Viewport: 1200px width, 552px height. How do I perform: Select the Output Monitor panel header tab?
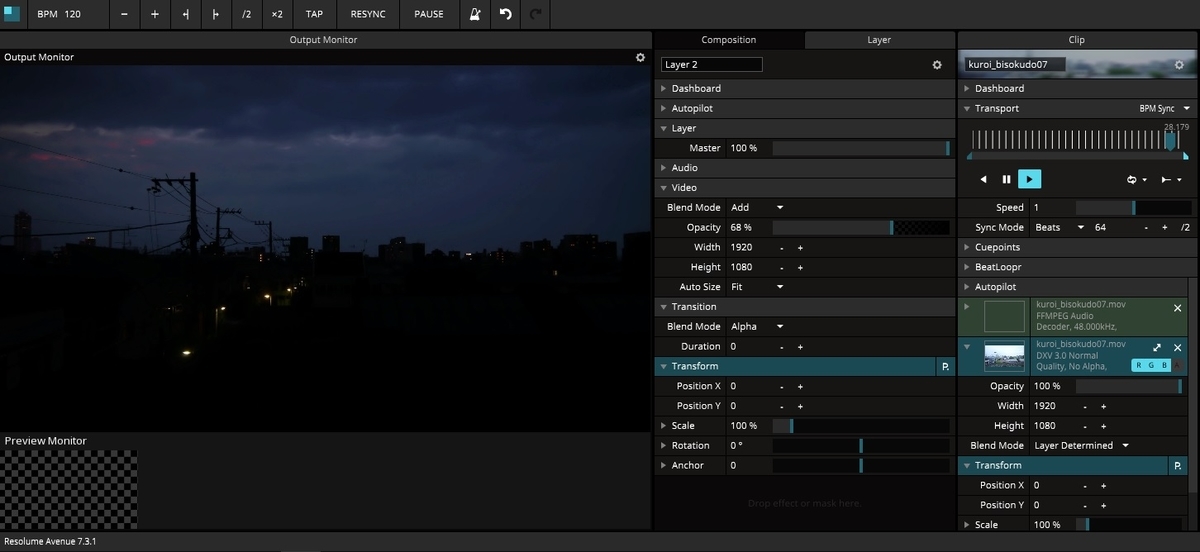pyautogui.click(x=323, y=40)
